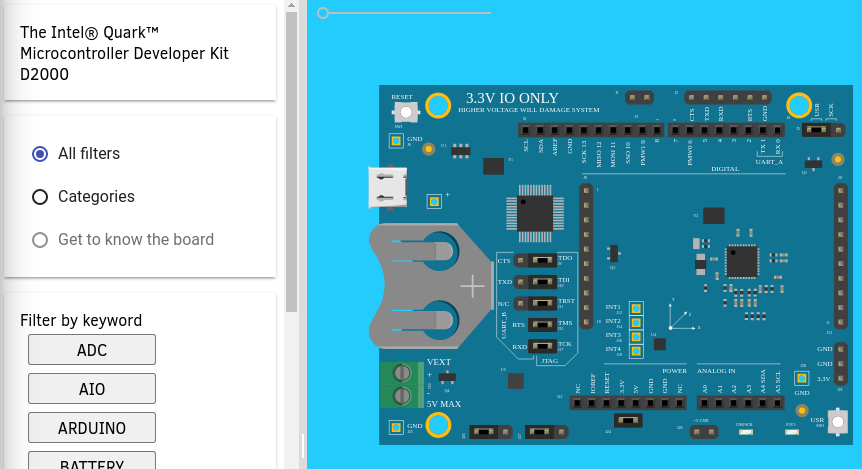
Task: Click the USR/SCK jumper switch
Action: point(823,130)
